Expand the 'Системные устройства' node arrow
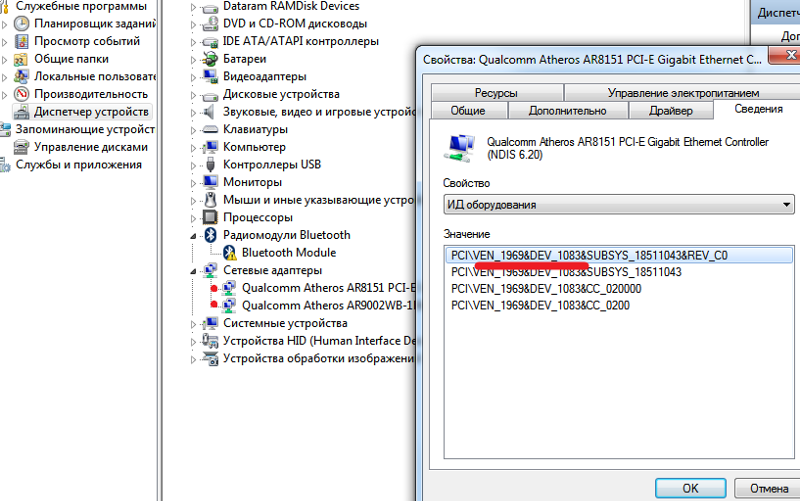Screen dimensions: 800x501 pos(193,324)
